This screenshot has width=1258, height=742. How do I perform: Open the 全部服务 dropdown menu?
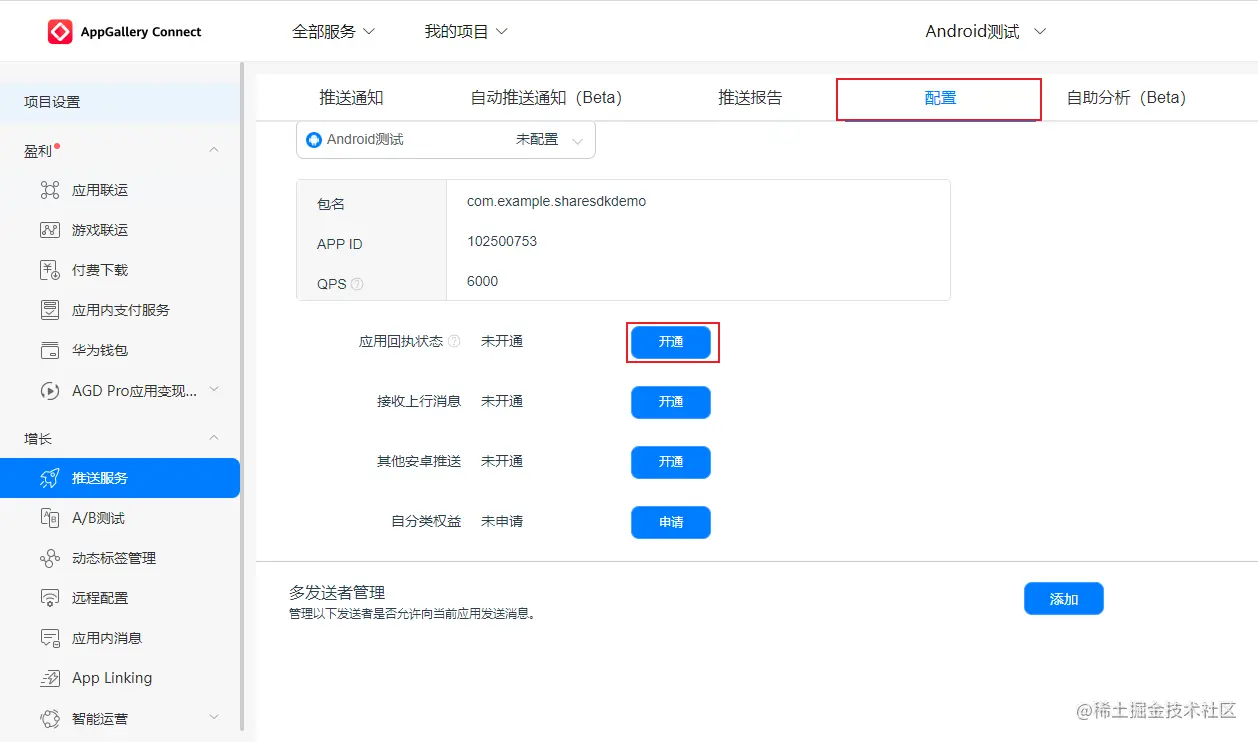[334, 31]
